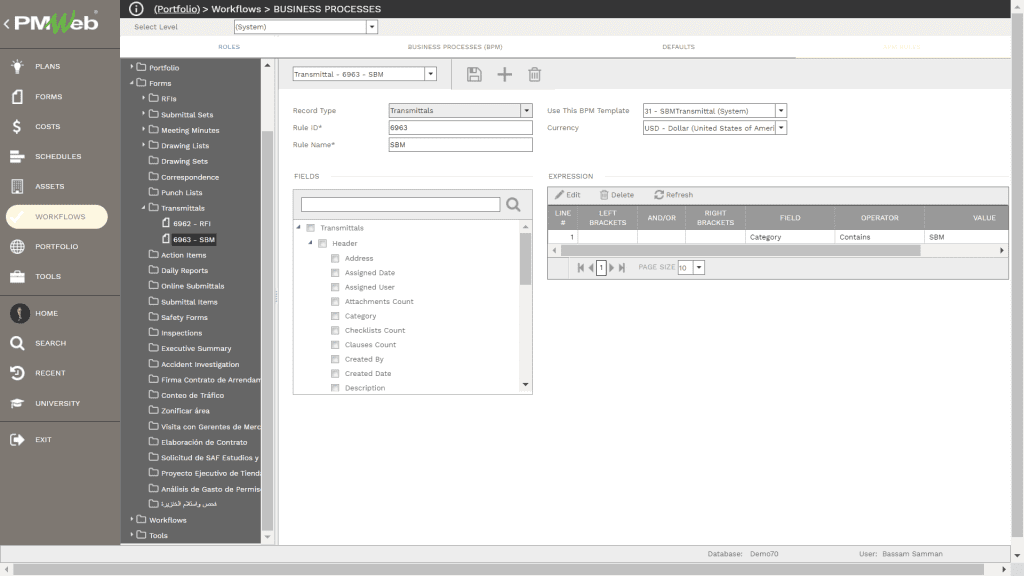1024x576 pixels.
Task: Click the Refresh button in Expression toolbar
Action: [673, 195]
